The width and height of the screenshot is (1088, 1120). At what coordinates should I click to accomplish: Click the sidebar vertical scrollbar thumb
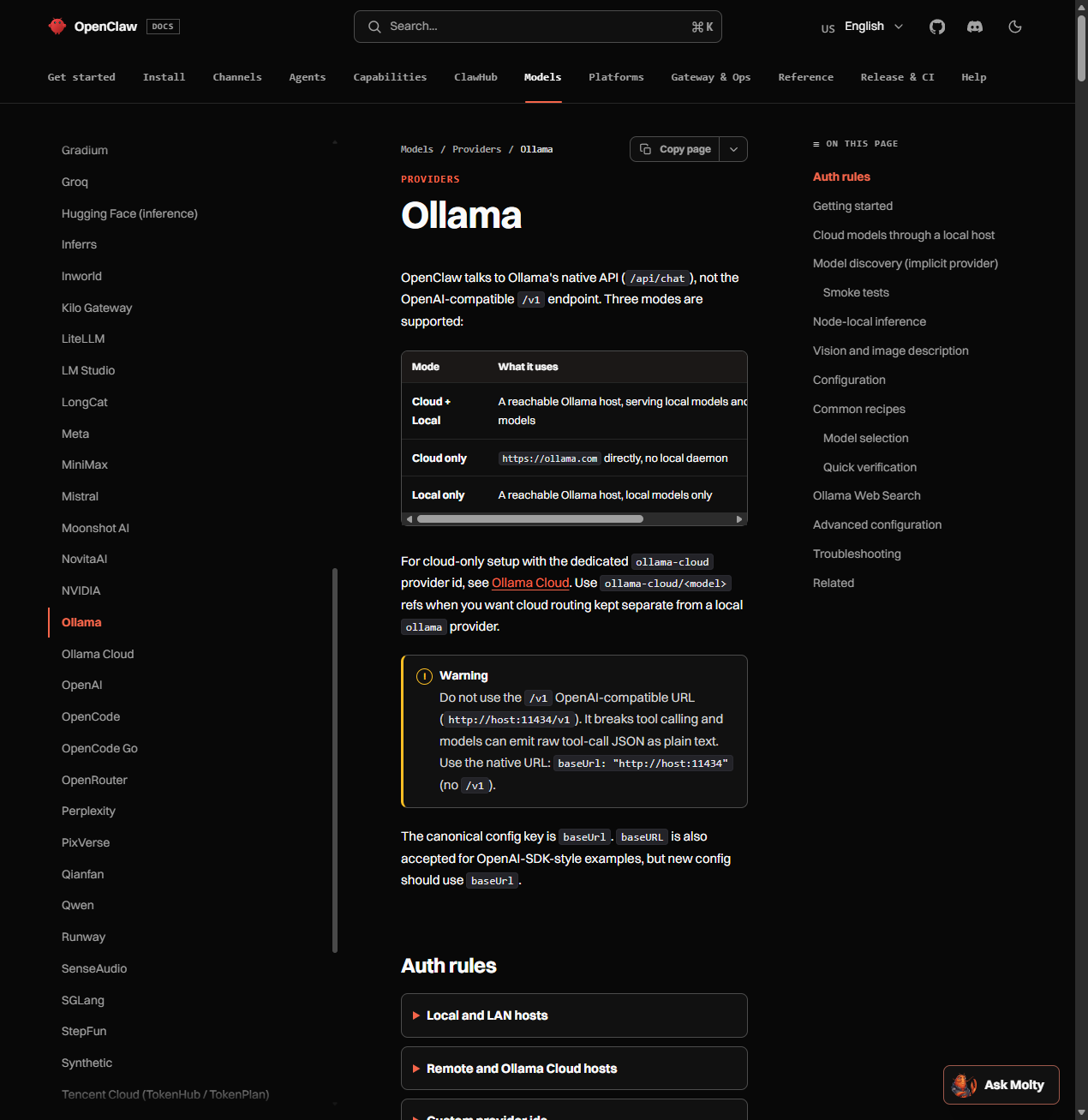[x=335, y=760]
